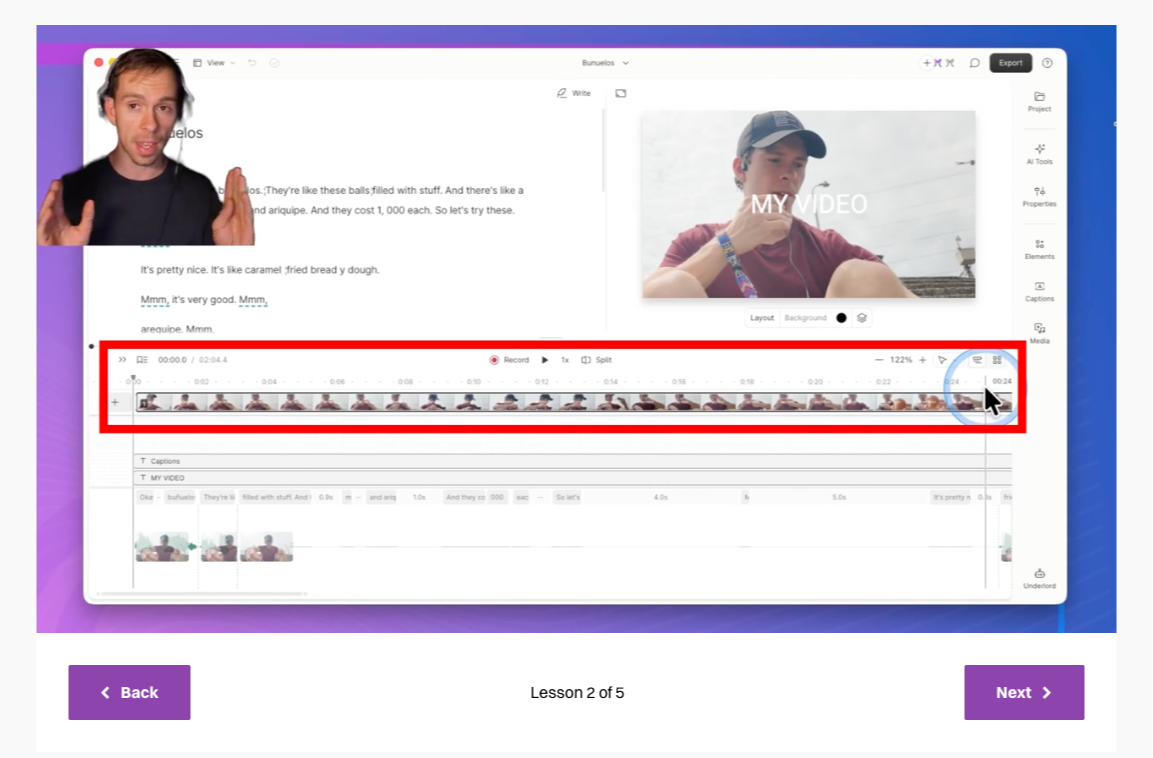Click the horizontal timeline scrollbar

click(202, 594)
